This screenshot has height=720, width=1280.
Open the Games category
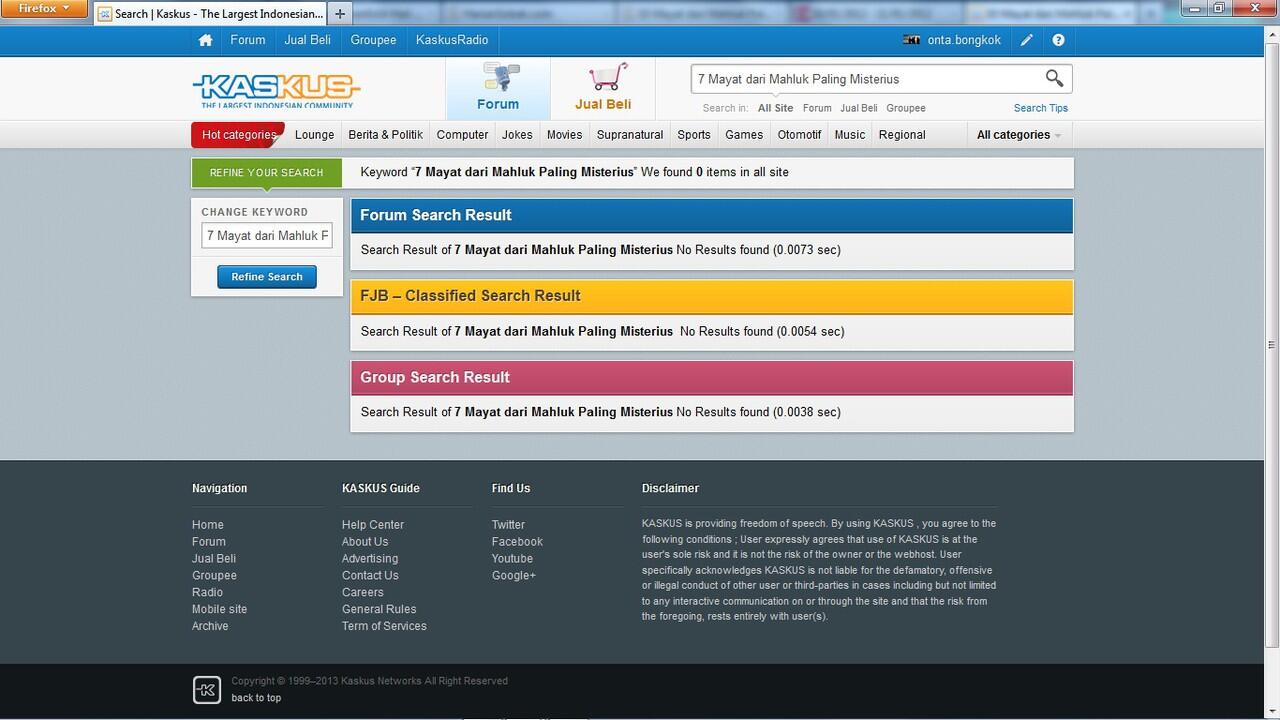tap(744, 135)
